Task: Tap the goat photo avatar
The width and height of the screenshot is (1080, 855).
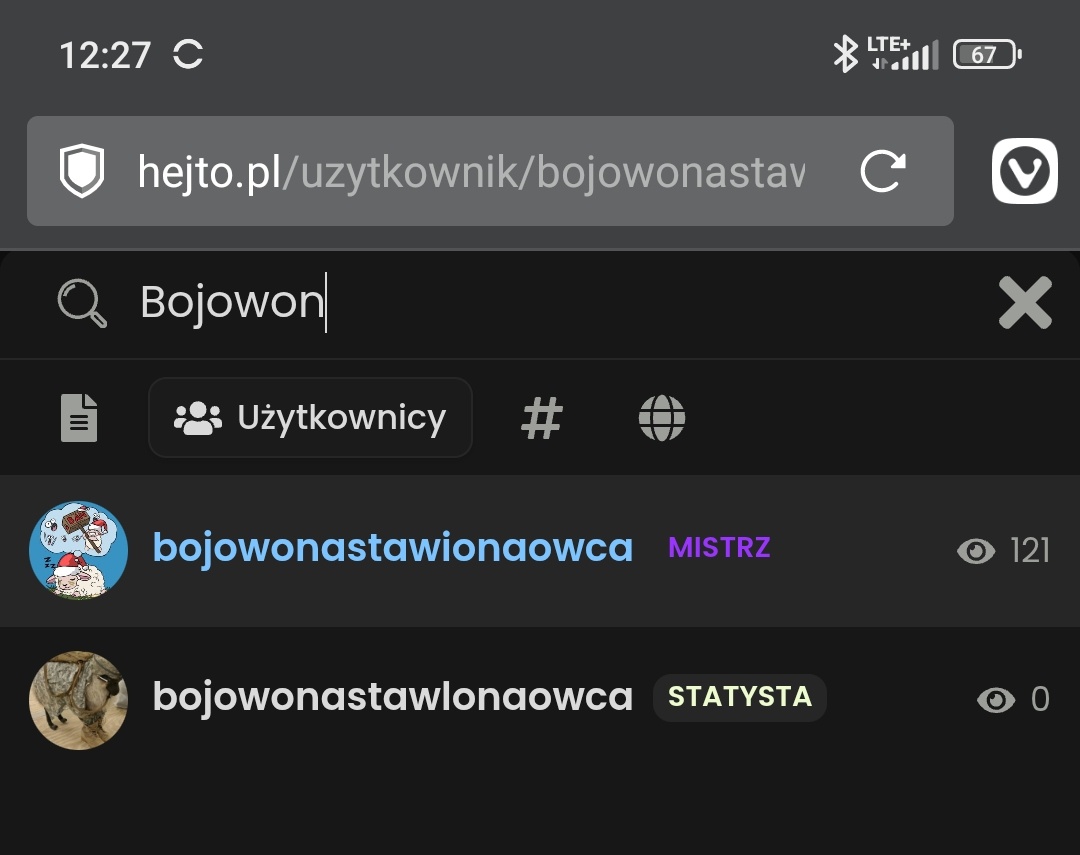Action: tap(79, 700)
